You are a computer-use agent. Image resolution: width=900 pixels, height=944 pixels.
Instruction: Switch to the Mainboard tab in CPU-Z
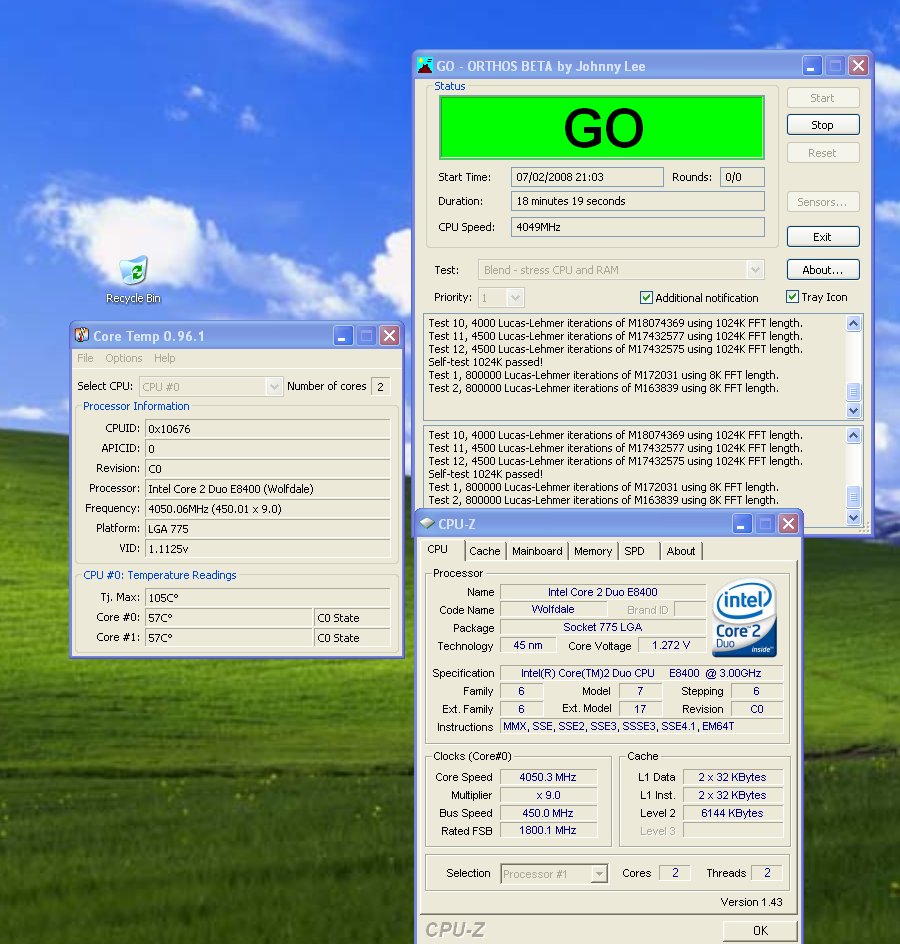537,551
